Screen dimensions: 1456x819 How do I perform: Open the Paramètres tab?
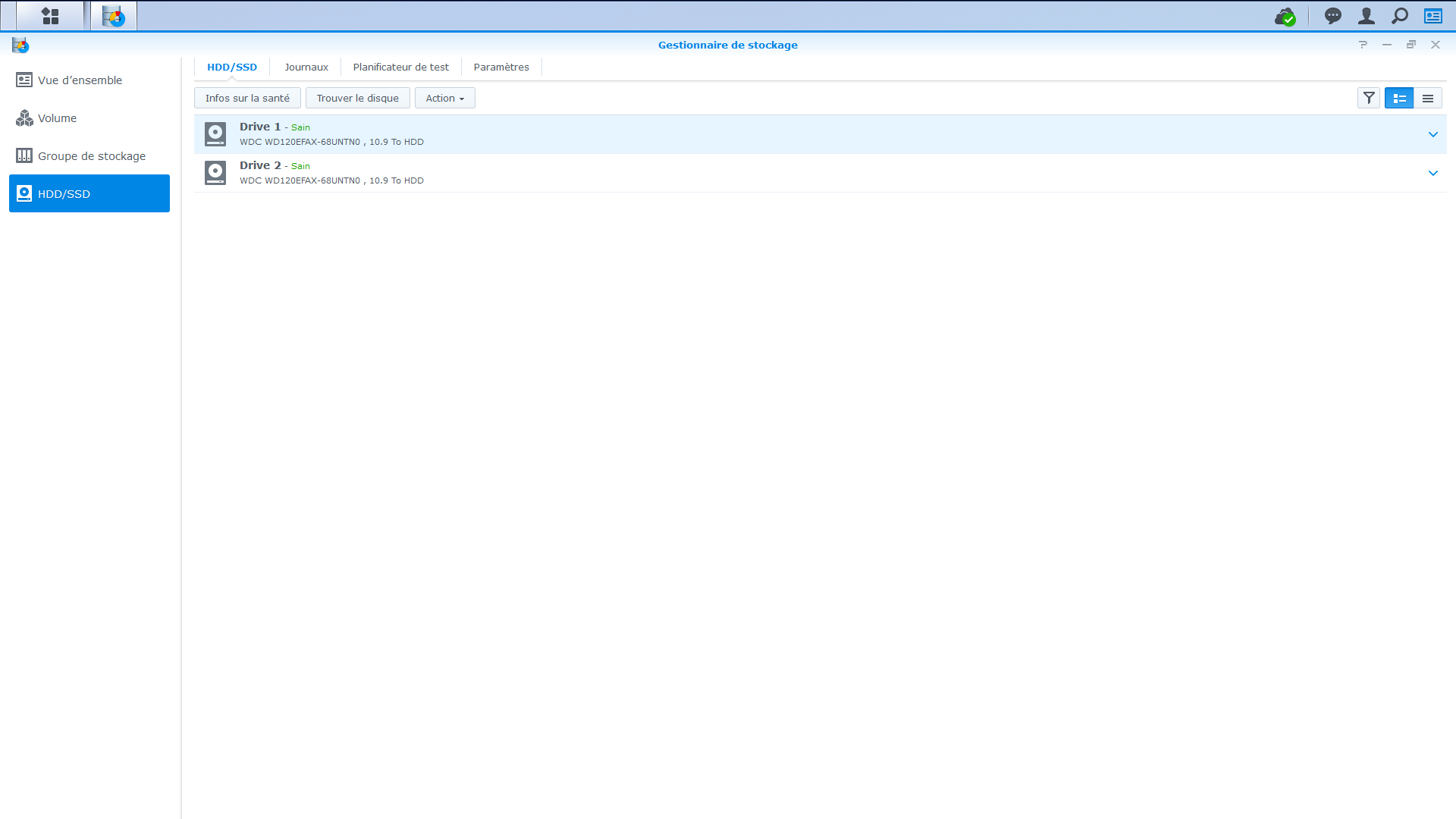501,67
